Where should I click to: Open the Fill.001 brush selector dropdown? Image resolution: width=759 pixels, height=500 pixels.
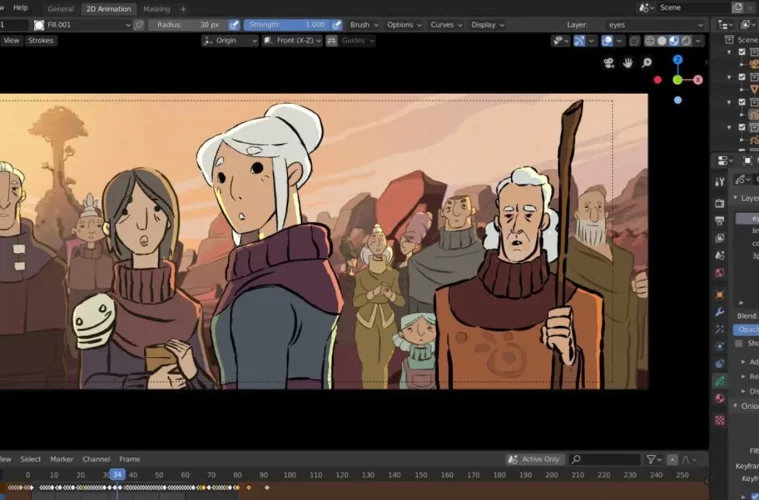pyautogui.click(x=82, y=25)
